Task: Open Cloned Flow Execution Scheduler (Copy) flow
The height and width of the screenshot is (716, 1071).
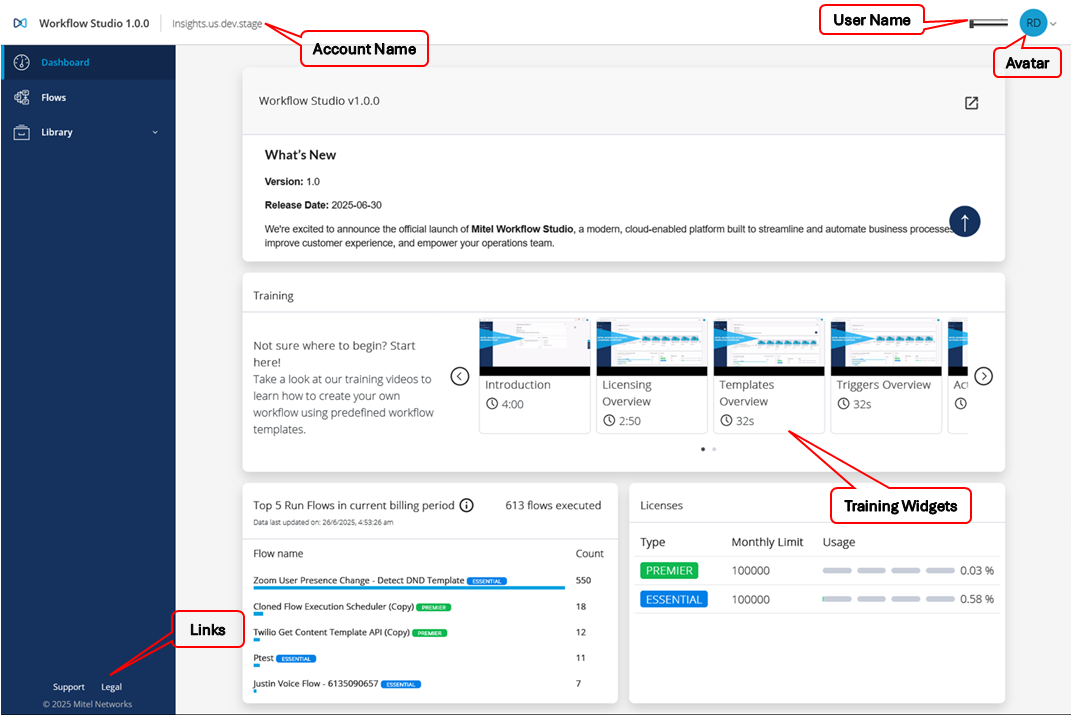Action: tap(333, 607)
